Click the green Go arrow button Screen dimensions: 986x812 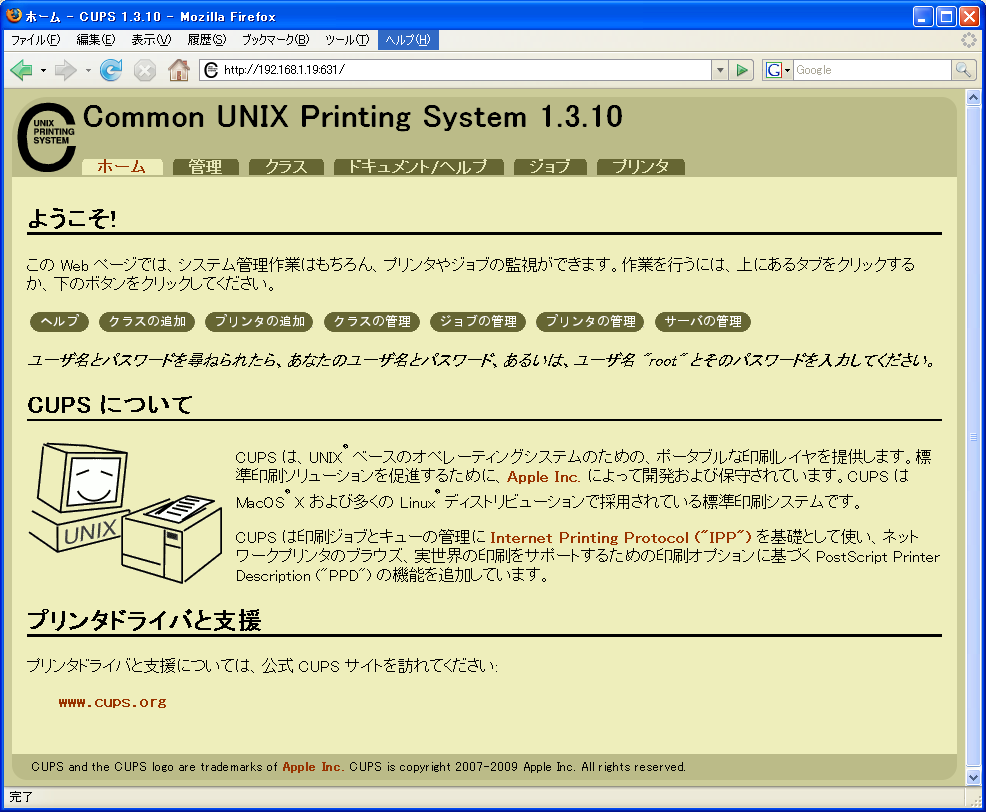[741, 70]
